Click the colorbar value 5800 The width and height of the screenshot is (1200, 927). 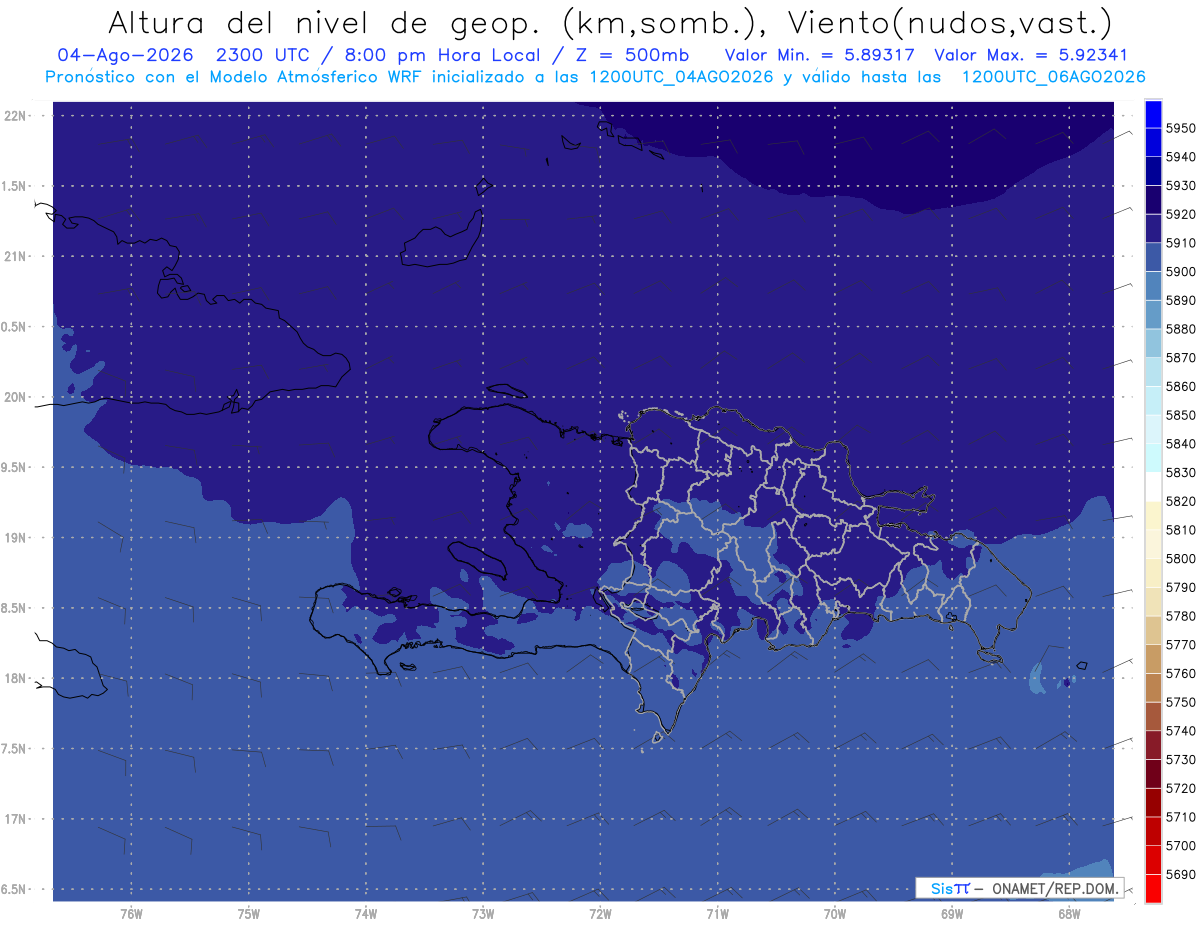tap(1181, 558)
